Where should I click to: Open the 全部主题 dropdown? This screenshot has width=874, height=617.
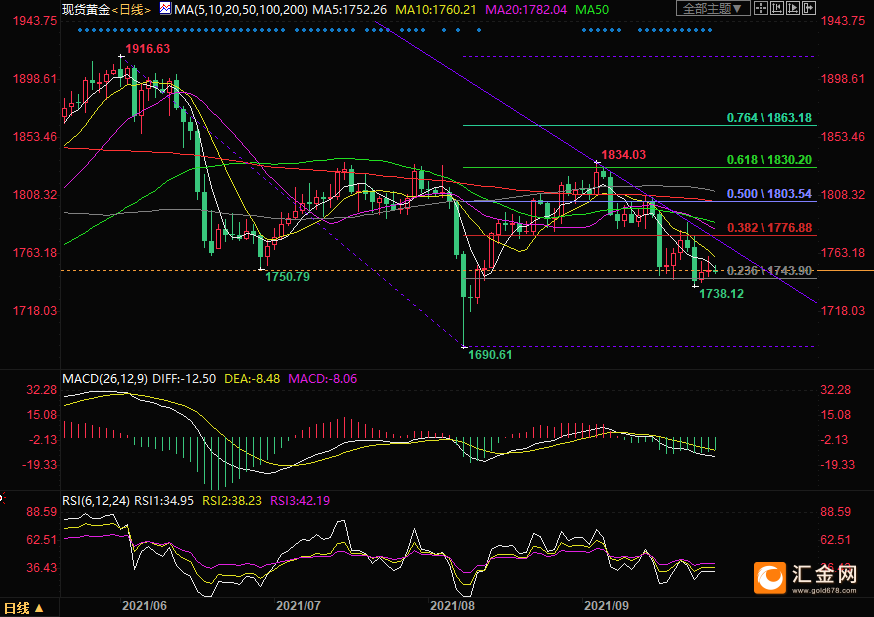(x=713, y=9)
